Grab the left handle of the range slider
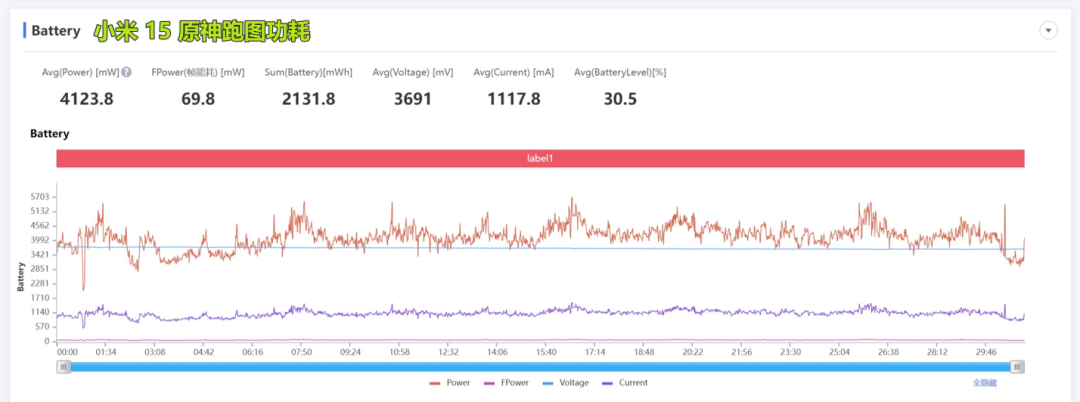The height and width of the screenshot is (402, 1080). coord(64,367)
